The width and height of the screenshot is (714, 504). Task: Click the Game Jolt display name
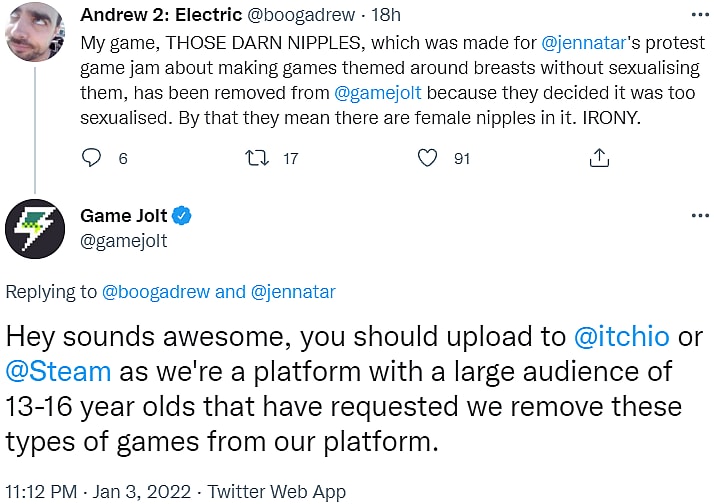(123, 215)
